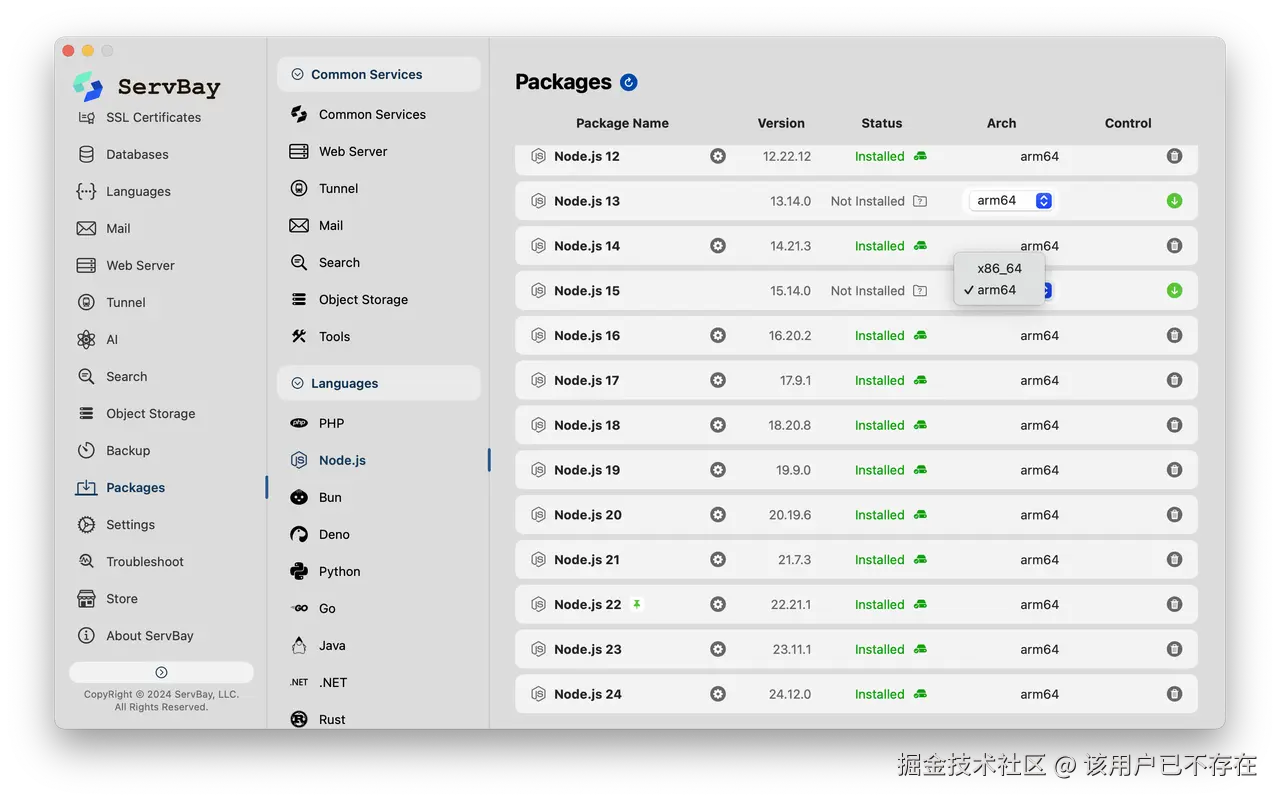Select Tools in middle panel
This screenshot has height=801, width=1280.
[x=320, y=336]
